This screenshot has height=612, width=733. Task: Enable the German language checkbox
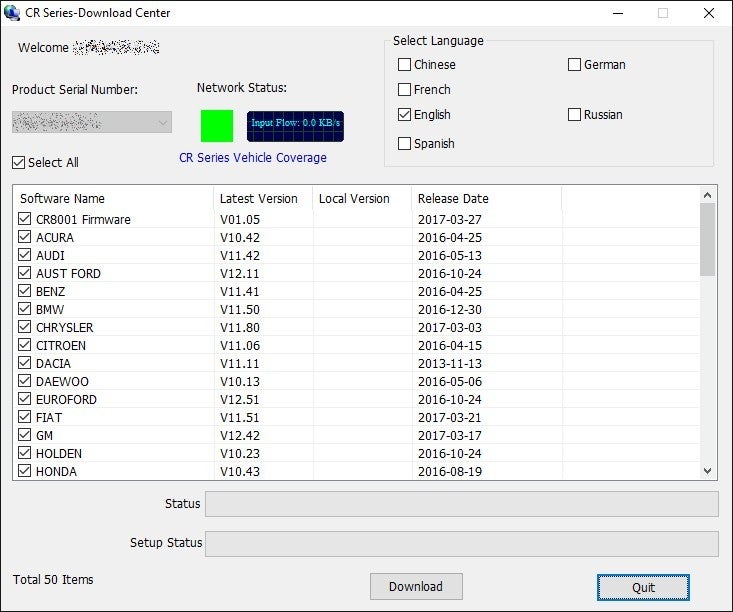(574, 64)
